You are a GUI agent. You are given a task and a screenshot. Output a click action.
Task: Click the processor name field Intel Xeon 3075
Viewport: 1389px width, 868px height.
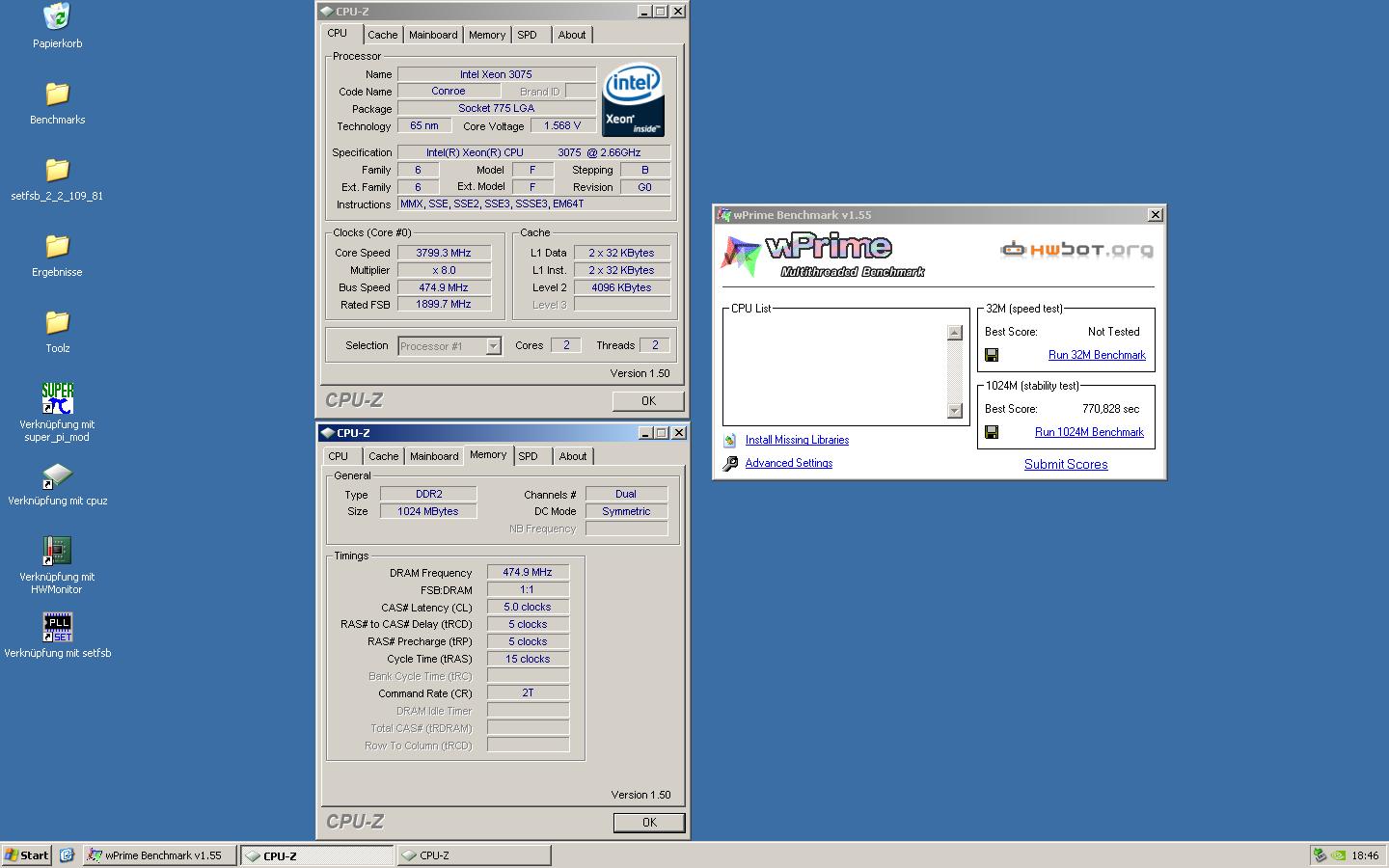pyautogui.click(x=496, y=74)
